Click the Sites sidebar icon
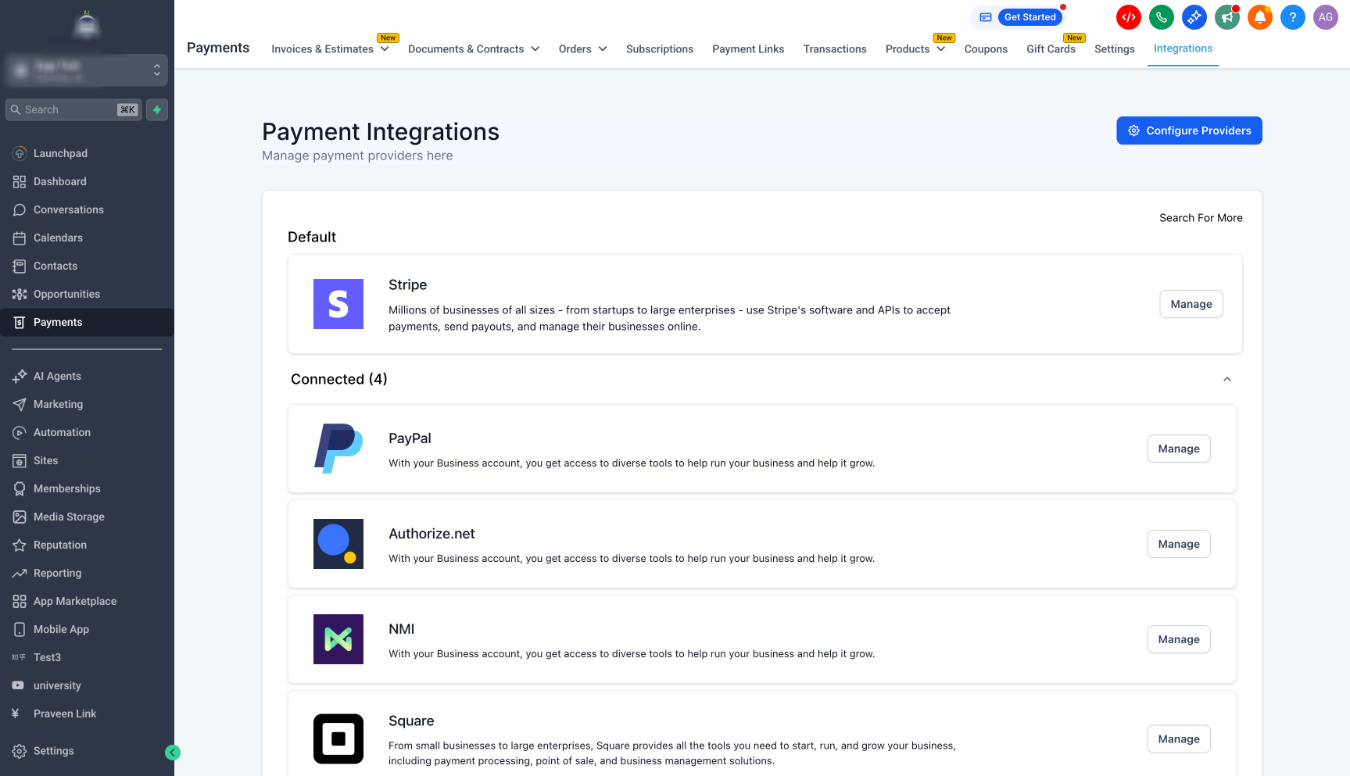Viewport: 1350px width, 776px height. [x=19, y=460]
